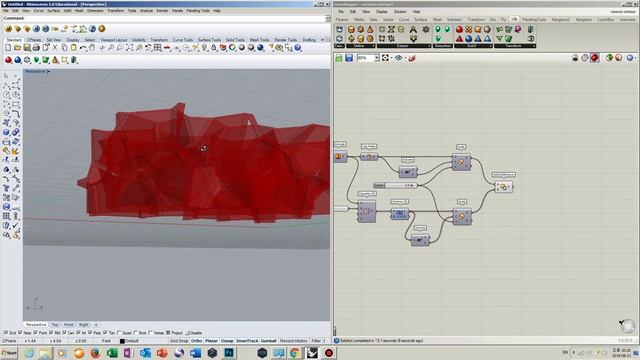Open the Analyze menu in Rhino
The width and height of the screenshot is (640, 360).
pos(146,11)
